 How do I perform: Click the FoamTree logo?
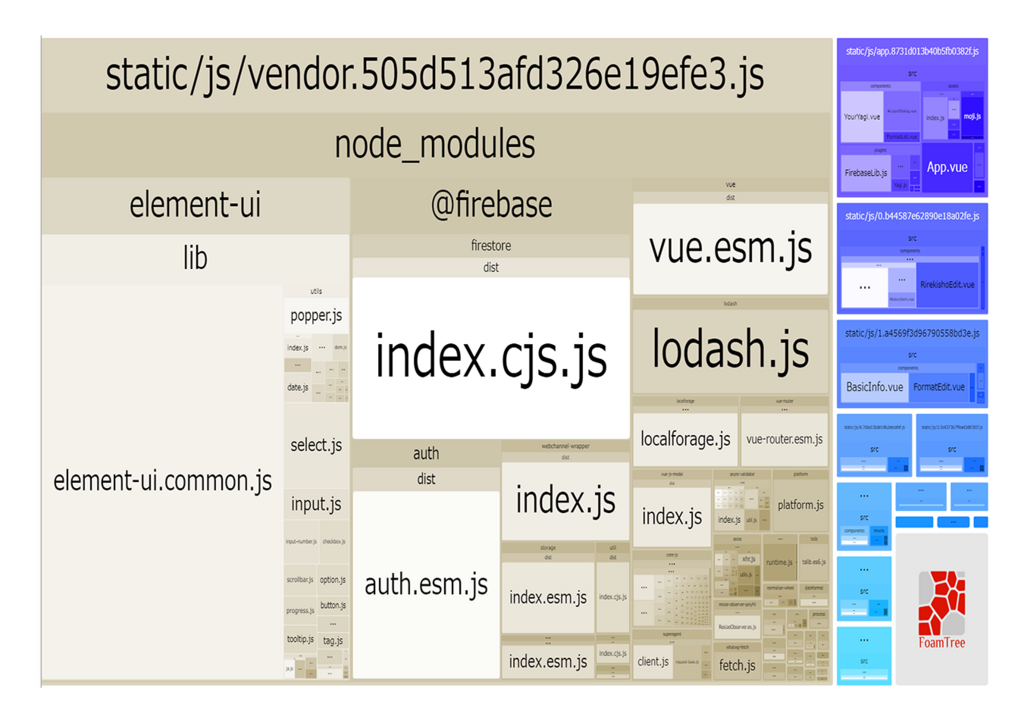(941, 609)
